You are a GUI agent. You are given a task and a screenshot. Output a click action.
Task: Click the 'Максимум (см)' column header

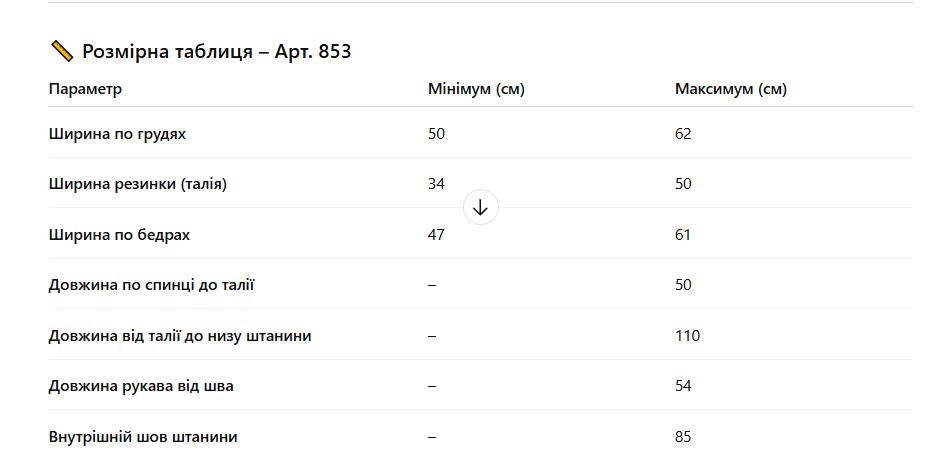pyautogui.click(x=731, y=89)
